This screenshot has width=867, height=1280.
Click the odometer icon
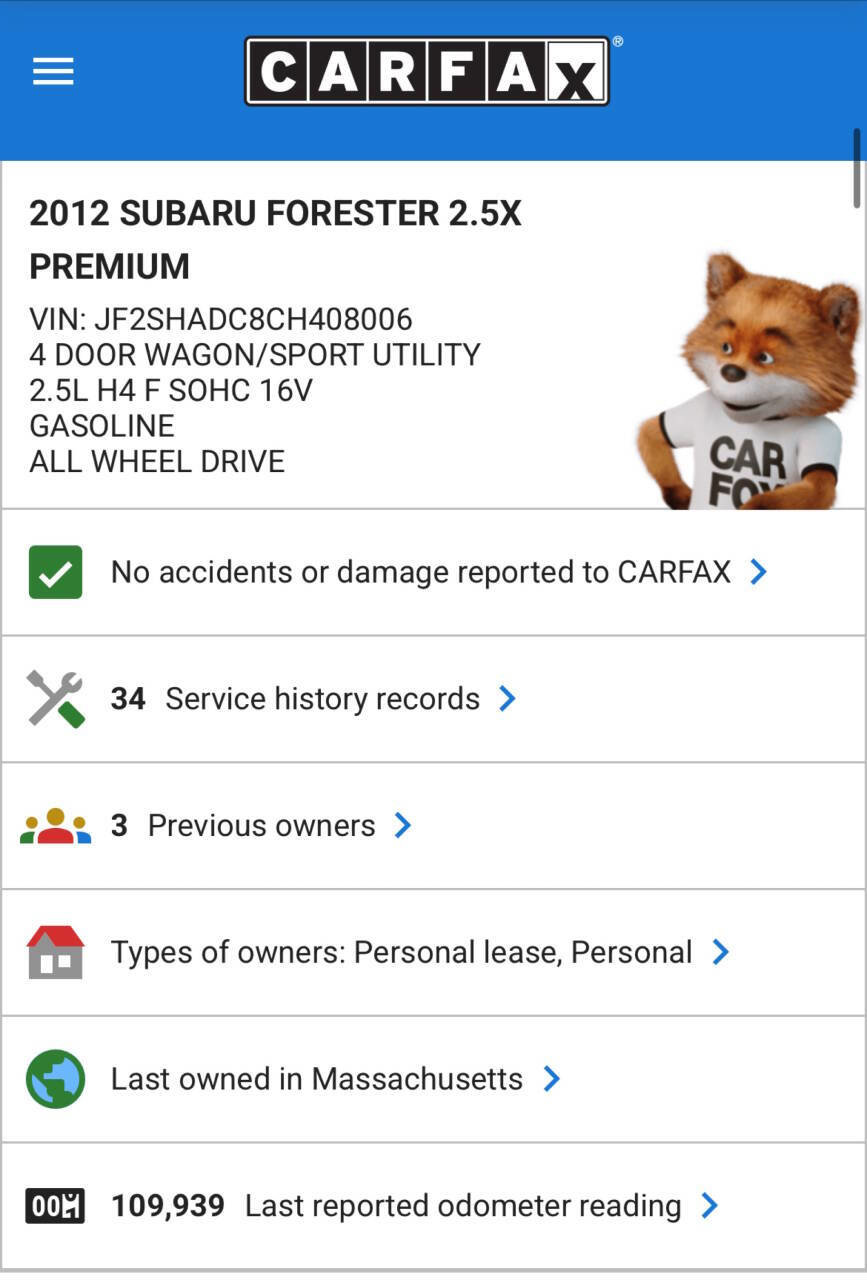55,1206
